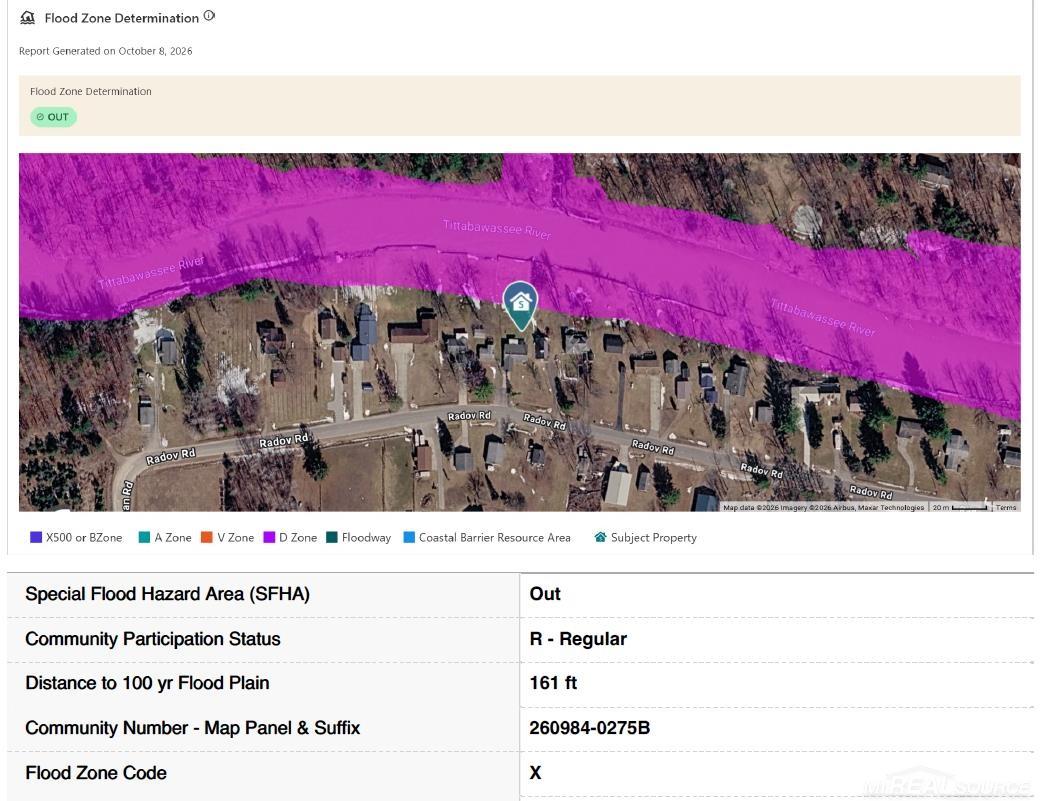
Task: Click the panel number '260984-0275B'
Action: point(589,728)
